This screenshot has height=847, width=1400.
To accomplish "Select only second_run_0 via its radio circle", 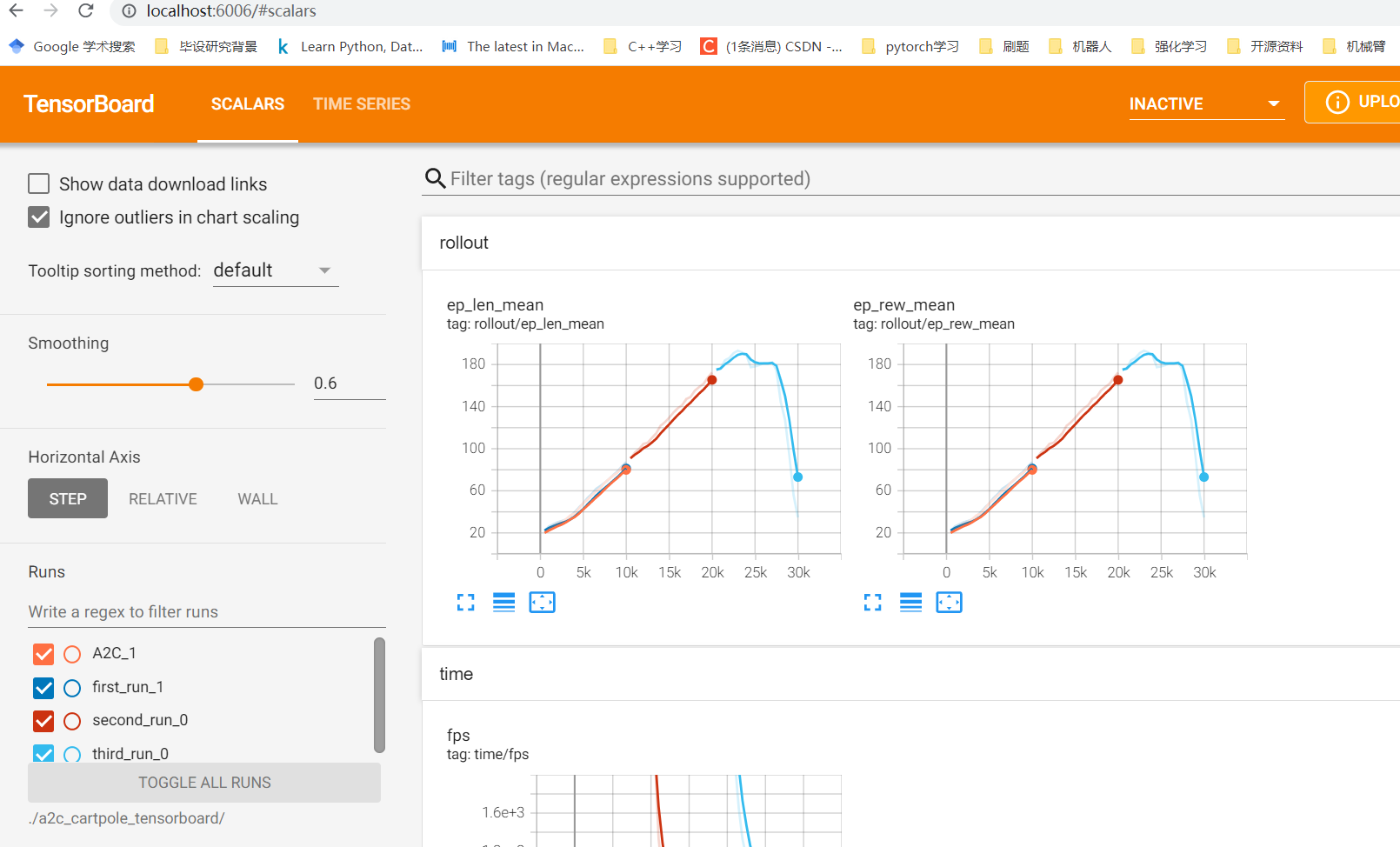I will [x=72, y=721].
